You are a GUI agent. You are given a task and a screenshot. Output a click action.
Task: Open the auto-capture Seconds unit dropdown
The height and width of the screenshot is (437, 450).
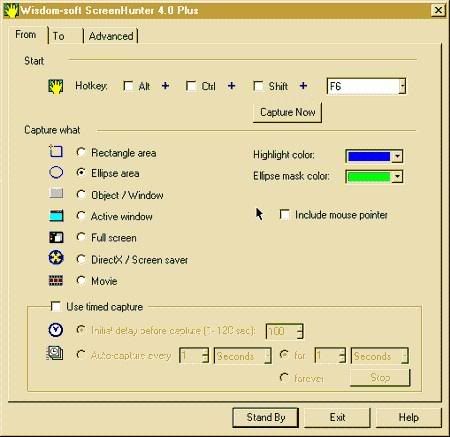pos(267,356)
